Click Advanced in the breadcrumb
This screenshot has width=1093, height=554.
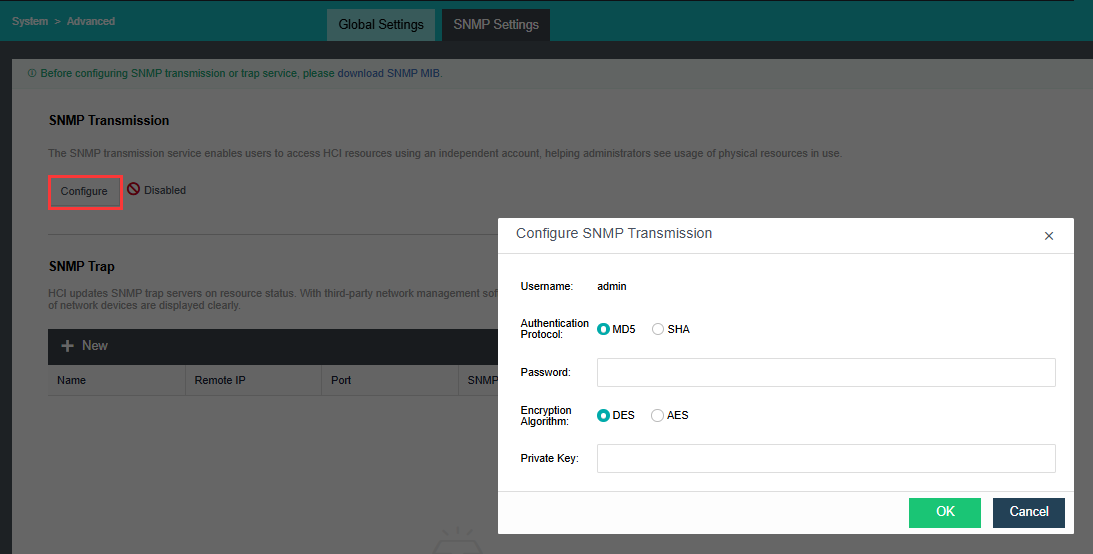(91, 21)
